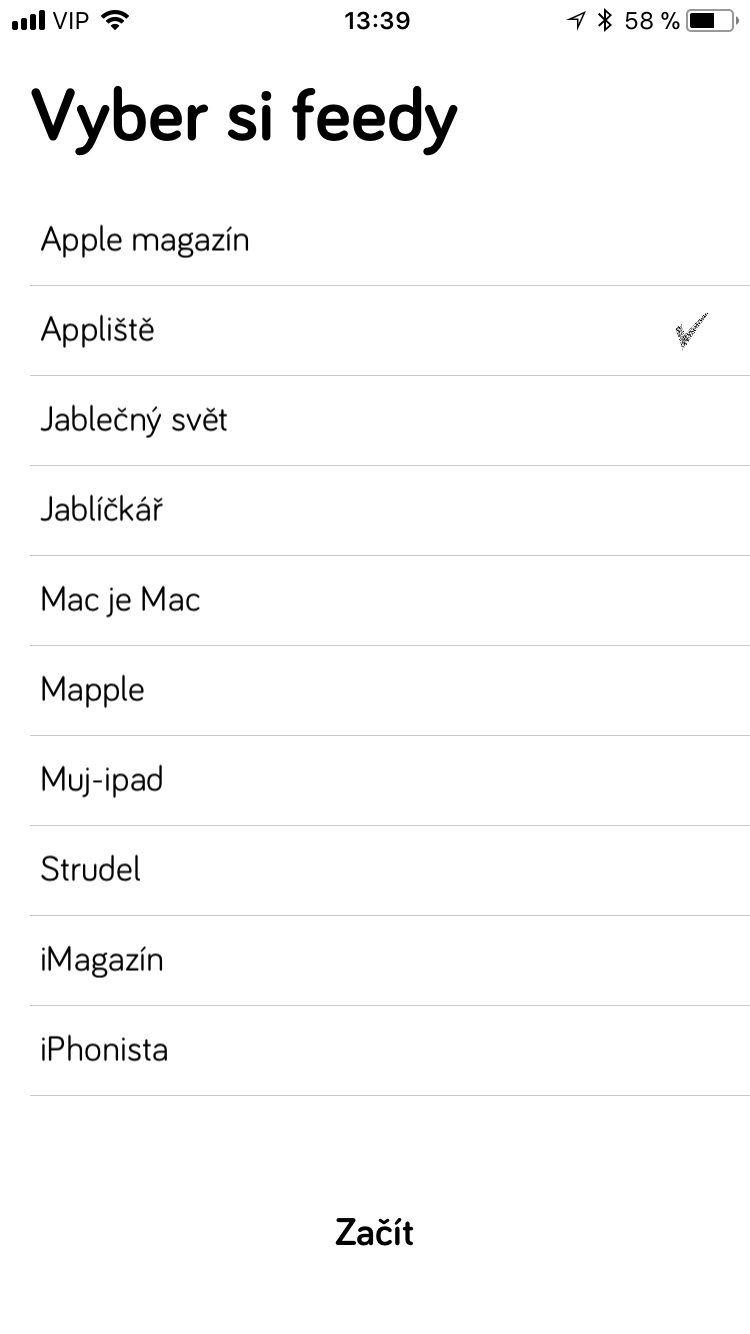Tap the location arrow status icon

(575, 20)
